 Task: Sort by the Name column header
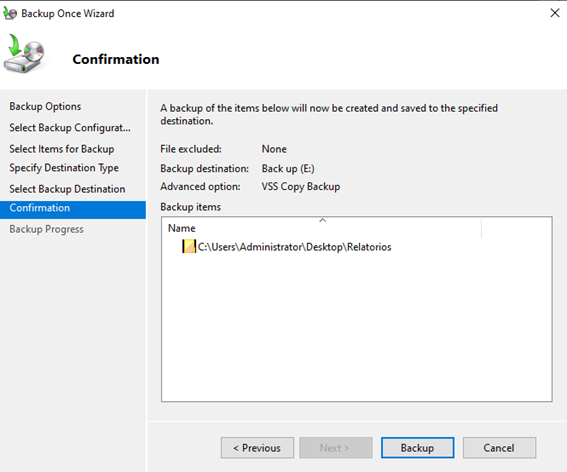pyautogui.click(x=321, y=228)
